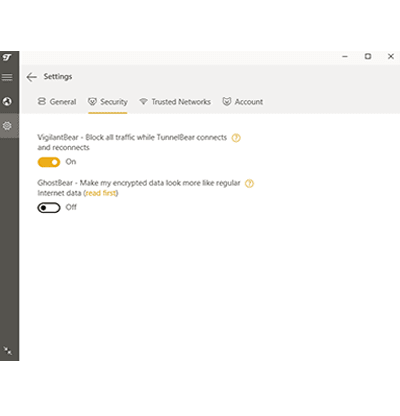Open the GhostBear help question mark
This screenshot has height=416, width=400.
coord(249,183)
